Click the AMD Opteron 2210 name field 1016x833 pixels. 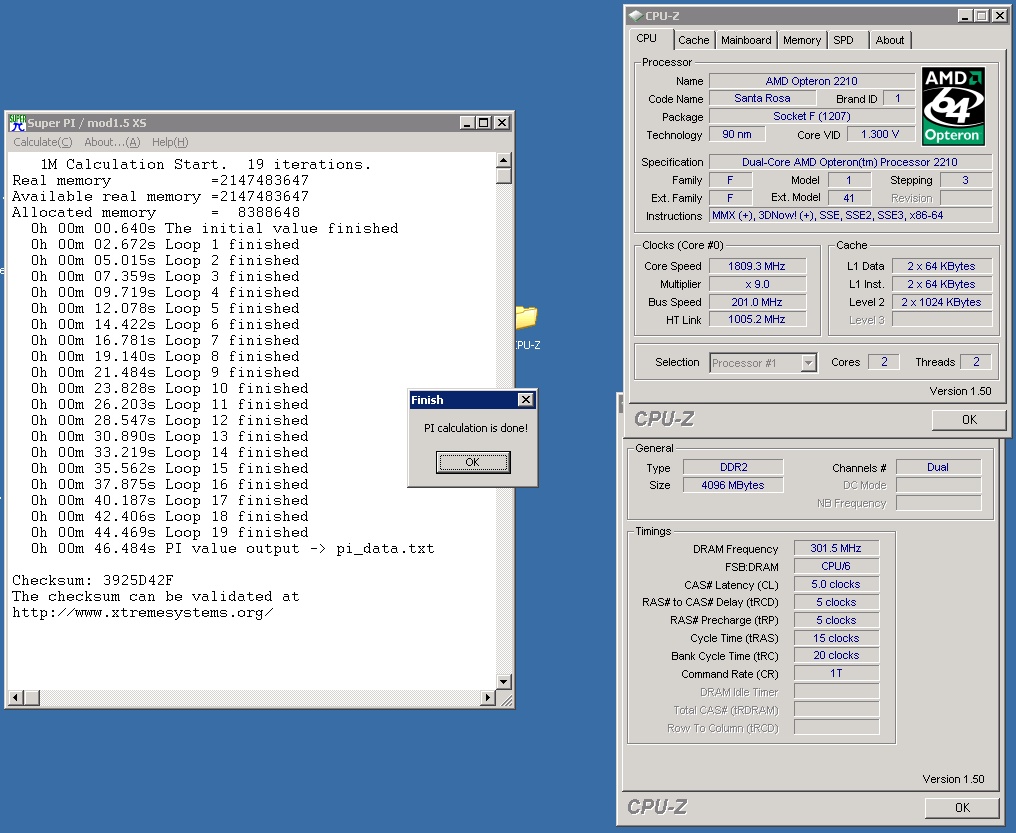(x=811, y=81)
